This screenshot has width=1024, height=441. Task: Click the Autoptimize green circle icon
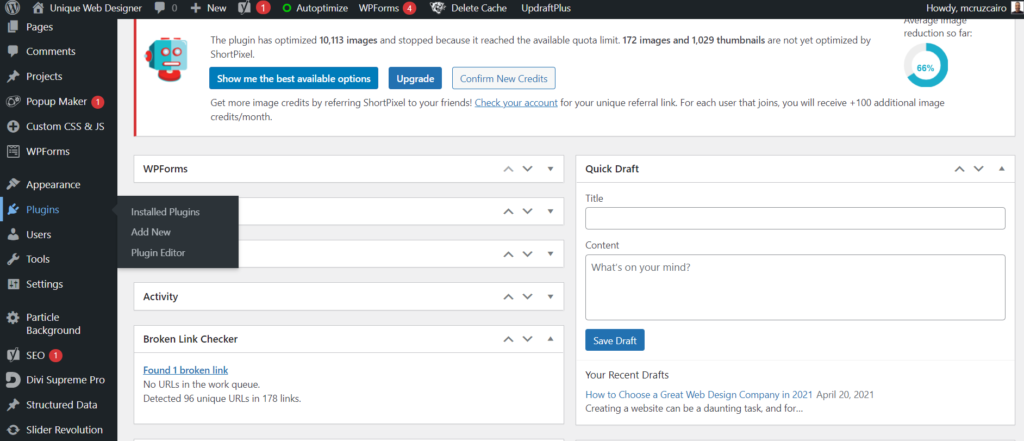point(287,8)
